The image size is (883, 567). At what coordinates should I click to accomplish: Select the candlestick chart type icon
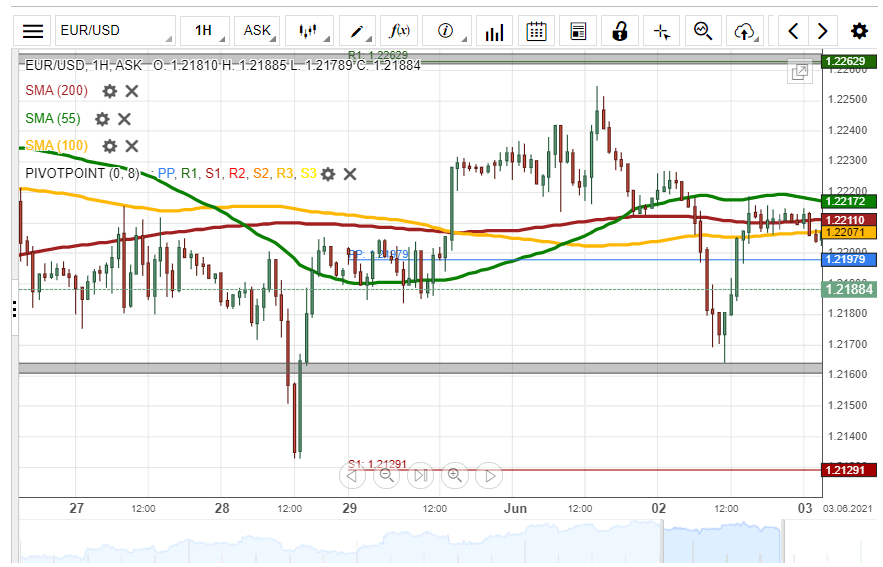(x=310, y=31)
